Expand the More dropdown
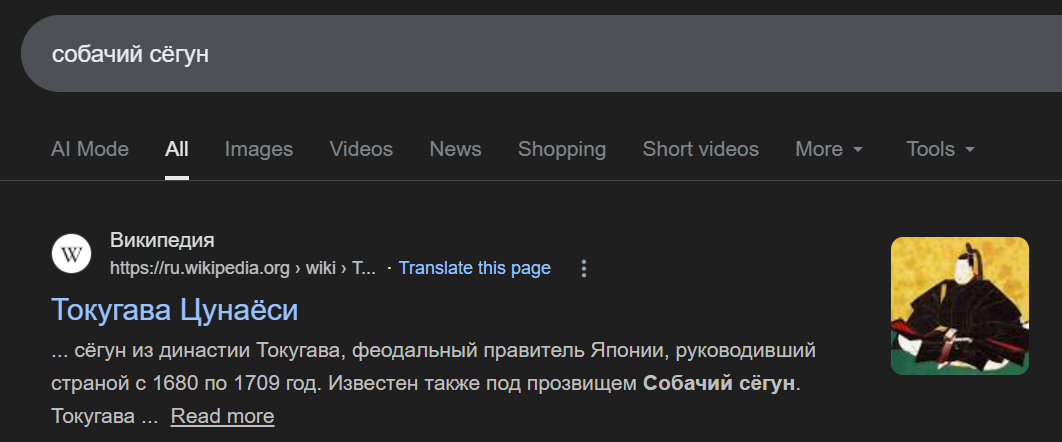Viewport: 1062px width, 442px height. click(x=829, y=149)
